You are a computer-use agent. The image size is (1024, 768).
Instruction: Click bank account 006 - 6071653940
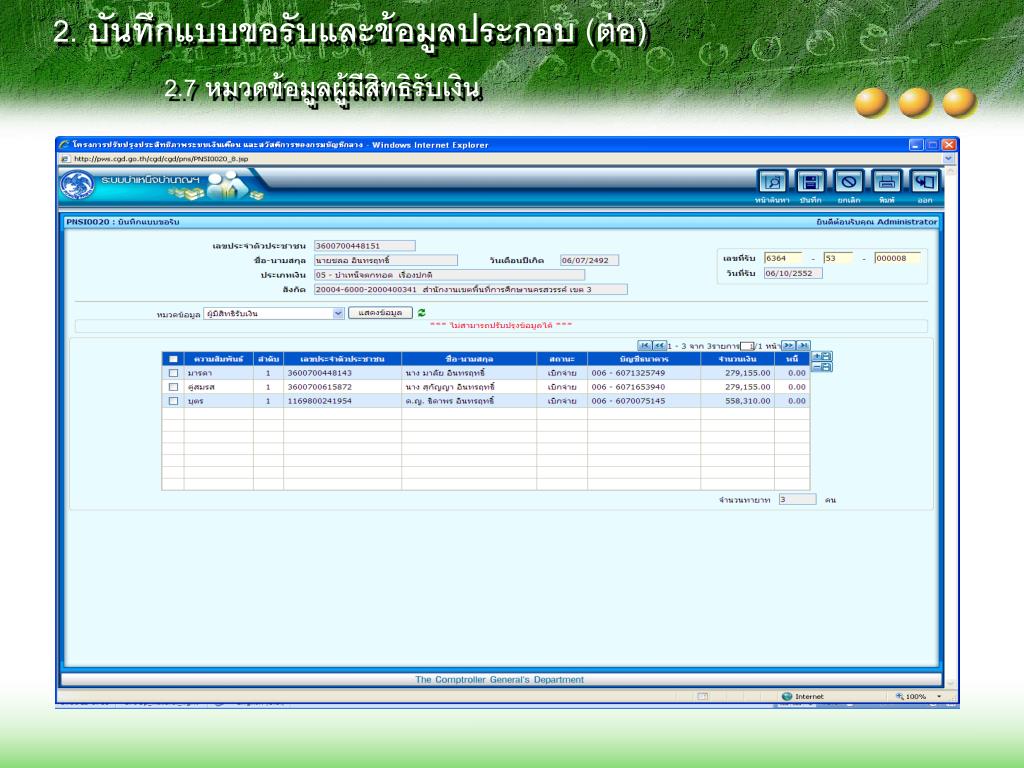click(628, 387)
